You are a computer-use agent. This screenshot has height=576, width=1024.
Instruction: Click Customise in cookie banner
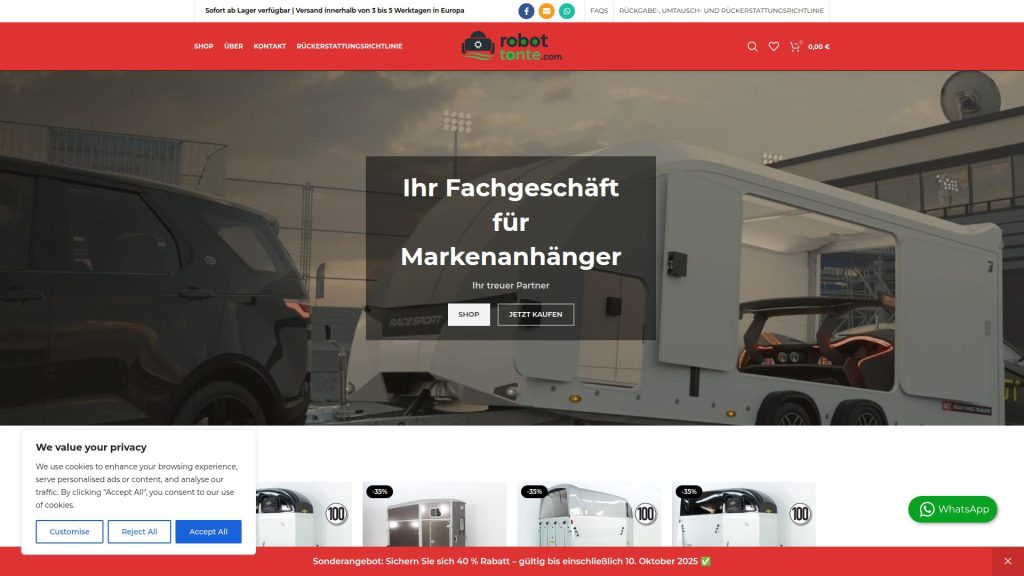69,532
